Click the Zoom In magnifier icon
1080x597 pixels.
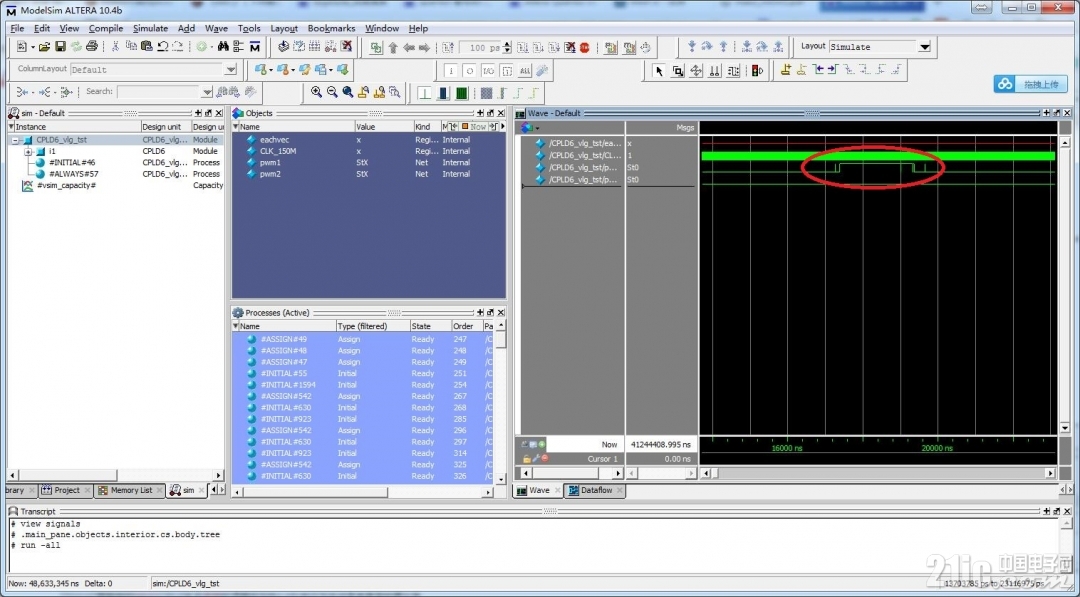tap(316, 92)
